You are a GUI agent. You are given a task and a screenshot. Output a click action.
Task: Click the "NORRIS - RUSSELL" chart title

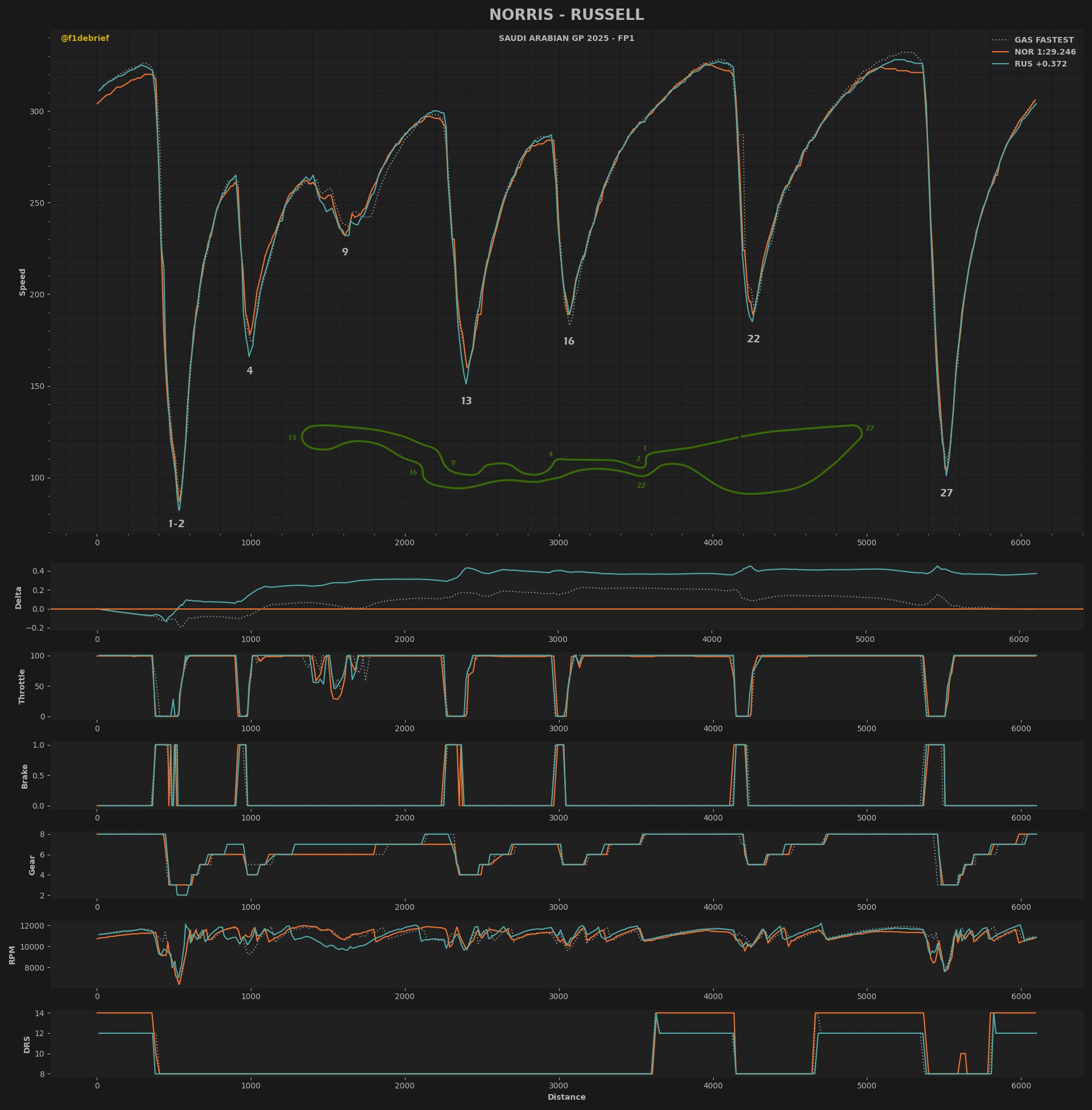pyautogui.click(x=566, y=15)
